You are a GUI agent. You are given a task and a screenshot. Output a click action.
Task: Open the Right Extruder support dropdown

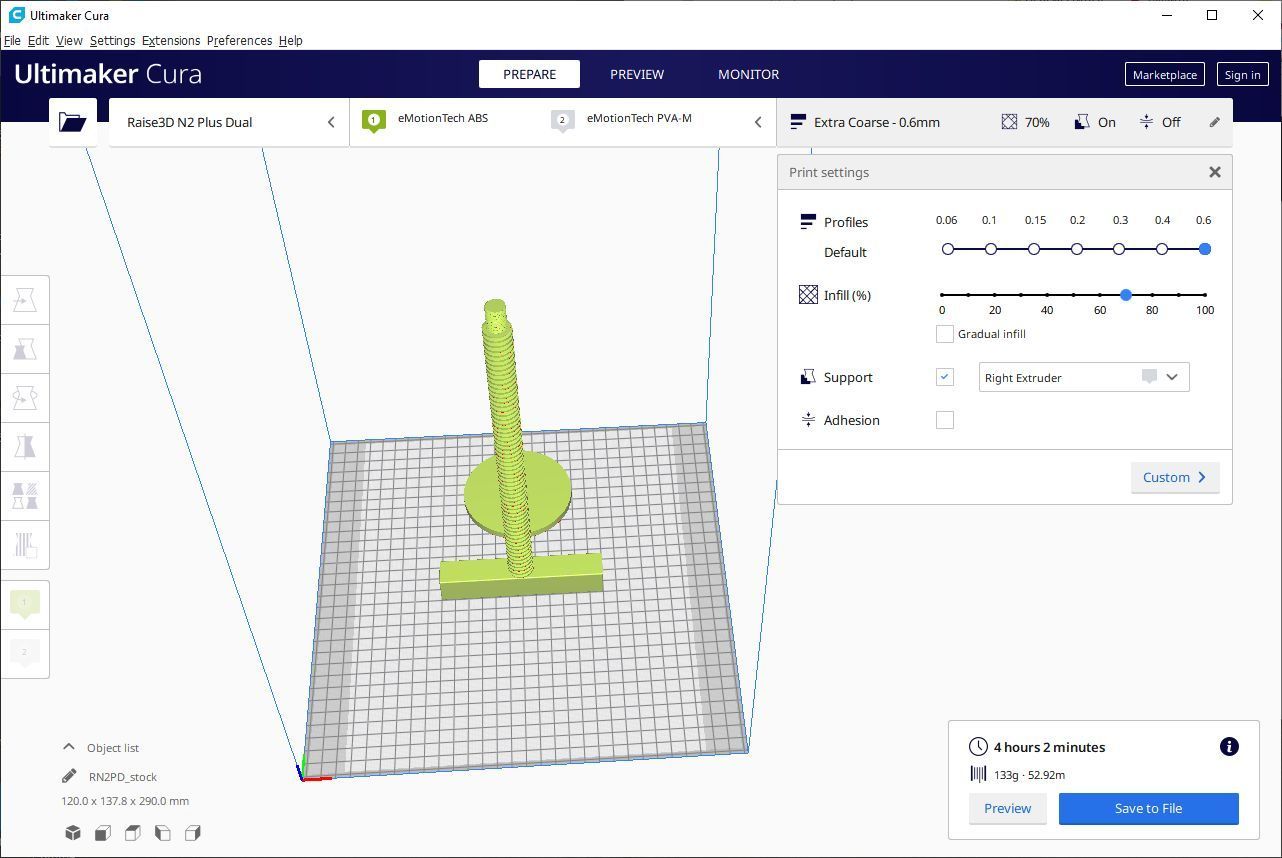click(1084, 377)
